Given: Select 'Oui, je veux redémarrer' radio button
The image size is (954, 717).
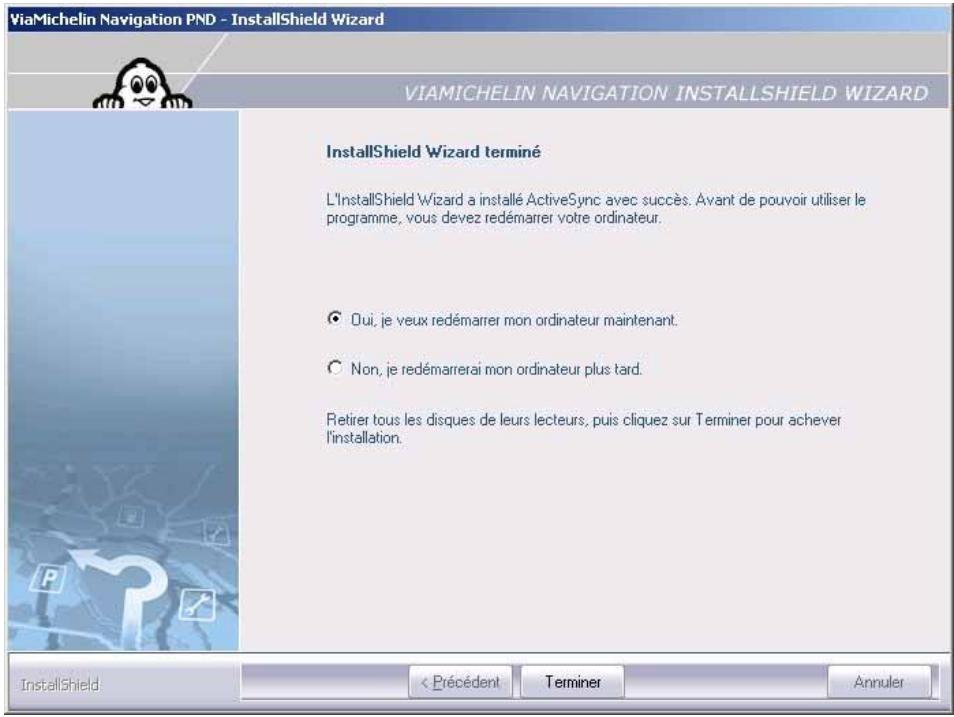Looking at the screenshot, I should tap(335, 318).
